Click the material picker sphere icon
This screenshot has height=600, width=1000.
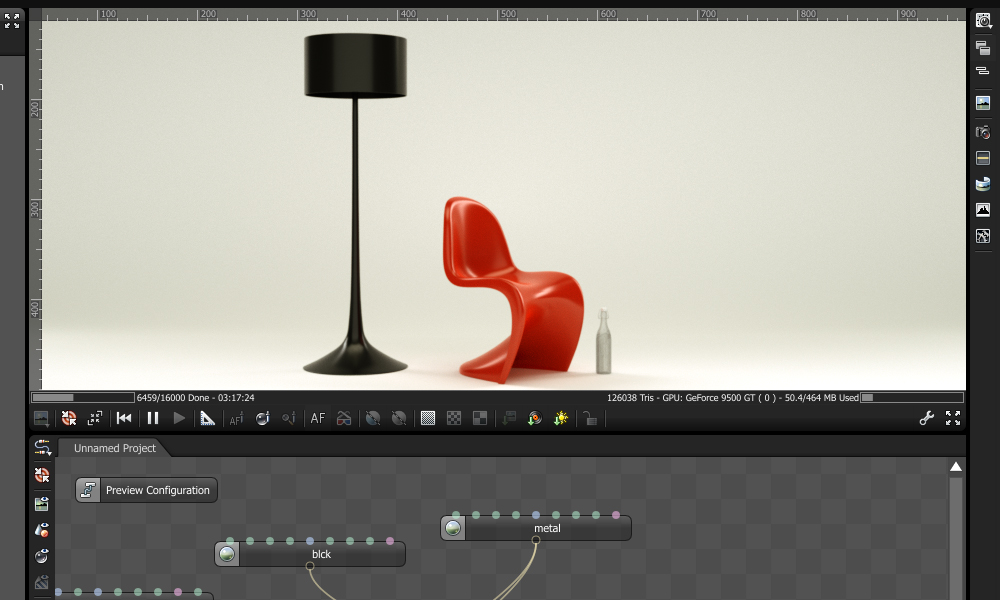click(262, 418)
